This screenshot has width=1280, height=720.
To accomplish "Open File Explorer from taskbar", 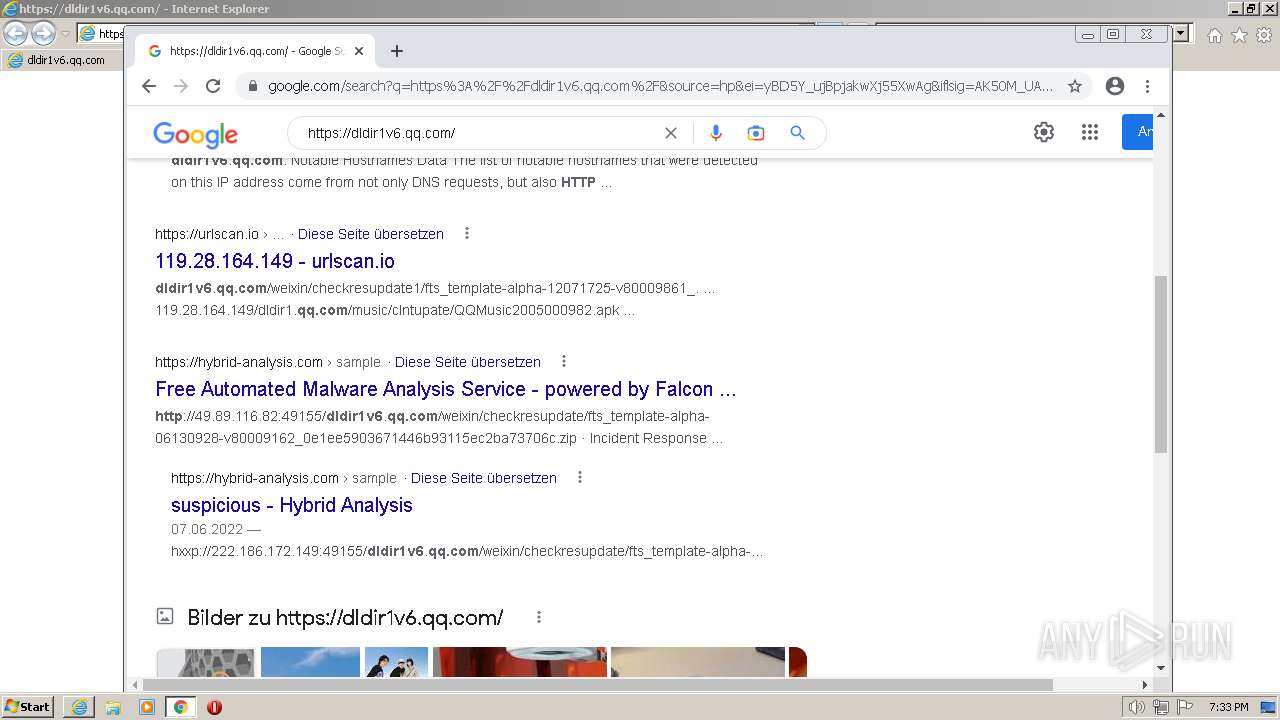I will coord(113,707).
